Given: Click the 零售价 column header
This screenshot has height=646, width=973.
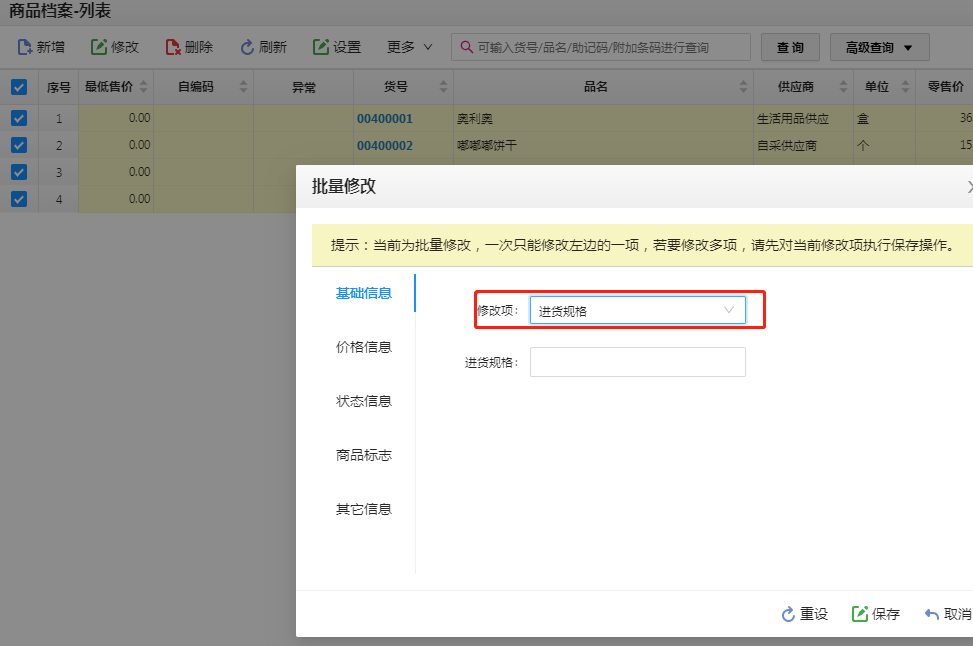Looking at the screenshot, I should coord(946,87).
